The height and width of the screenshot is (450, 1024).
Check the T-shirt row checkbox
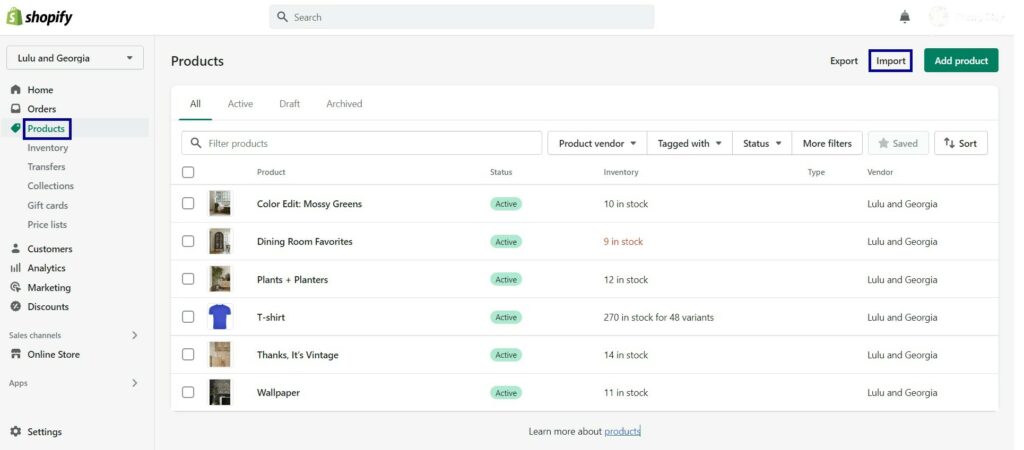(188, 317)
